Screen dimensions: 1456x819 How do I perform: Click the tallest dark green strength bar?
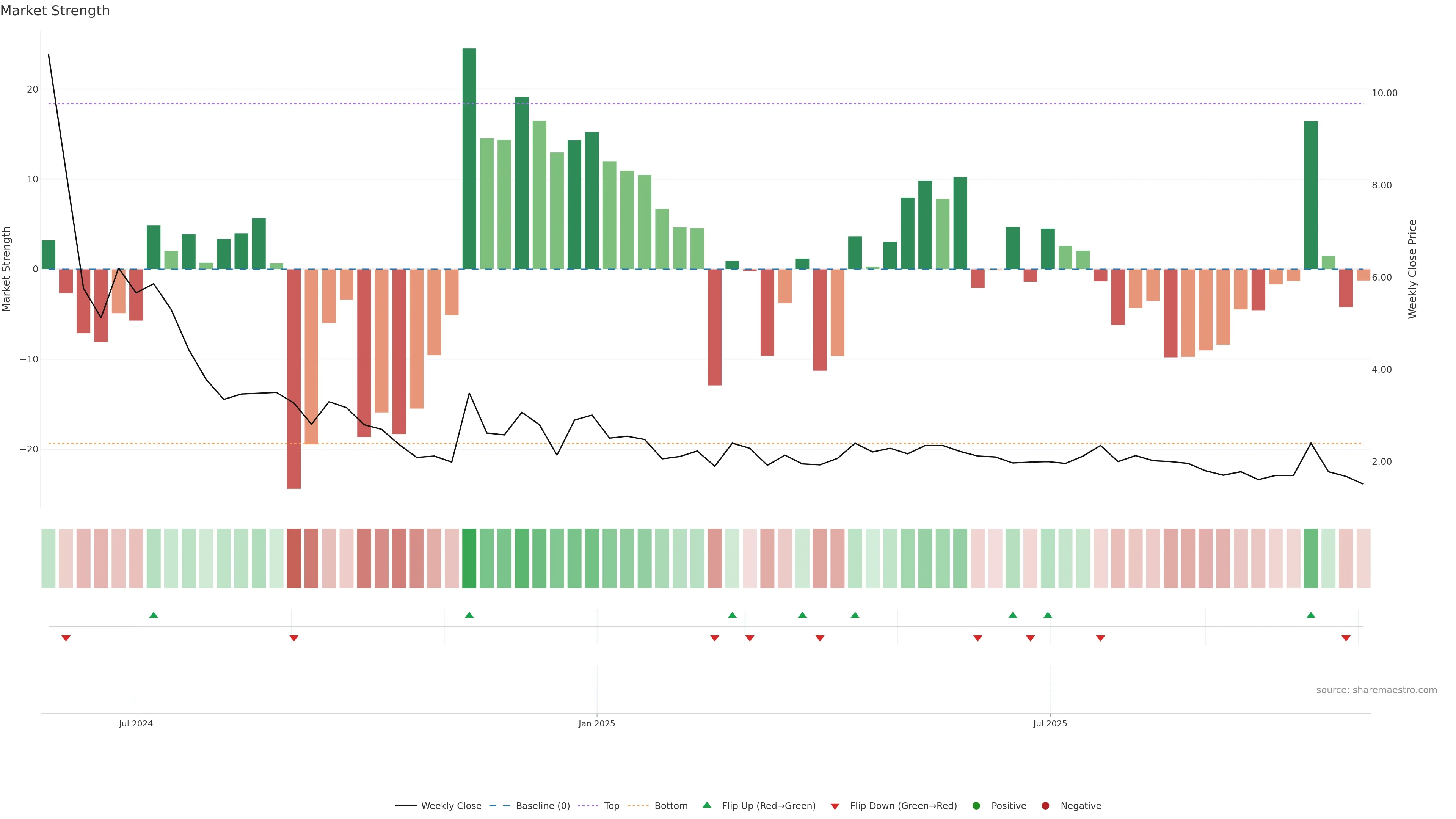coord(469,158)
